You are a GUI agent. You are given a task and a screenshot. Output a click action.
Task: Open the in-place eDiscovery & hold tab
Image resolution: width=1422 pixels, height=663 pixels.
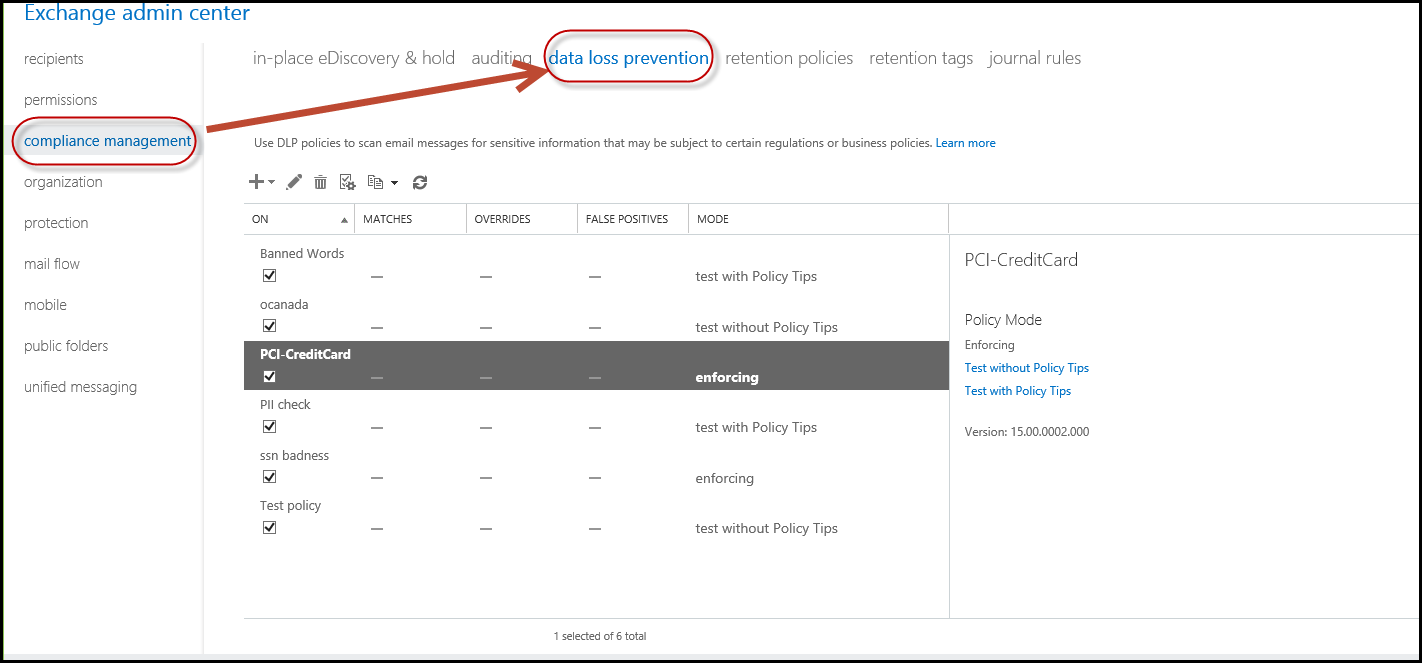pyautogui.click(x=354, y=58)
